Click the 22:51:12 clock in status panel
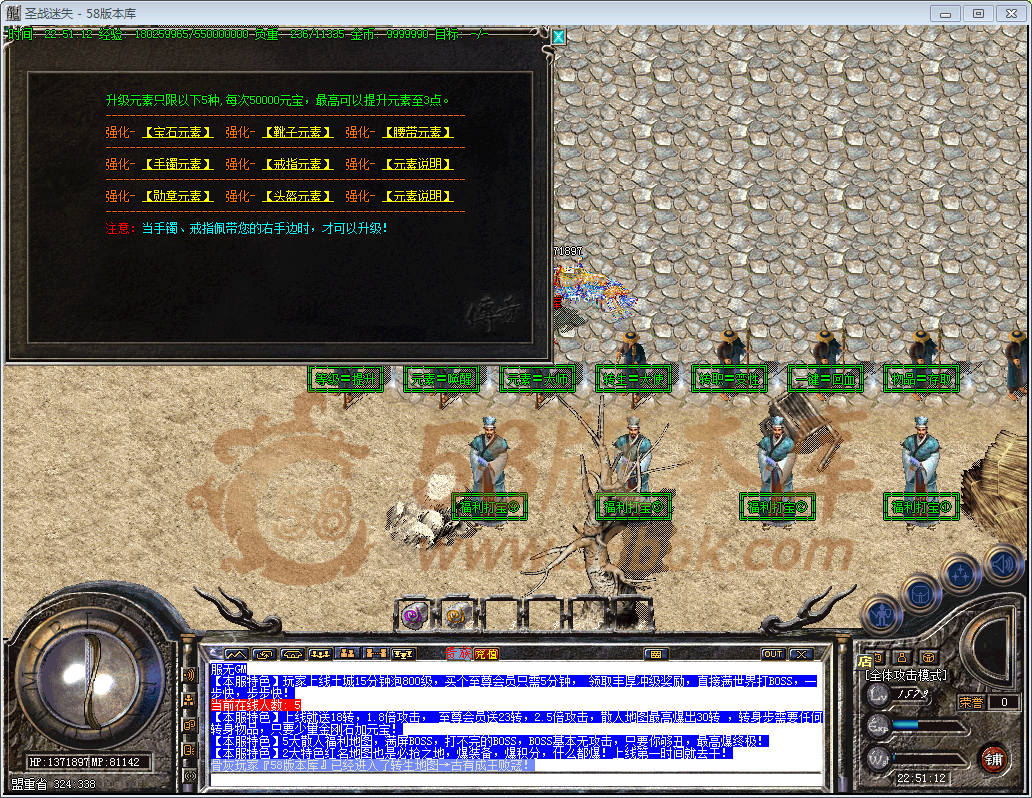This screenshot has height=798, width=1032. [x=921, y=778]
